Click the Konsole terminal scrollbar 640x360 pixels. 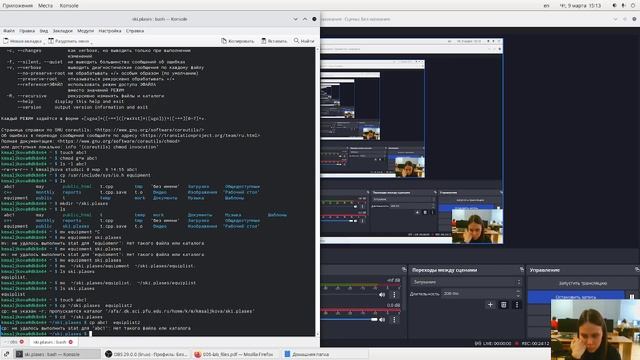317,192
